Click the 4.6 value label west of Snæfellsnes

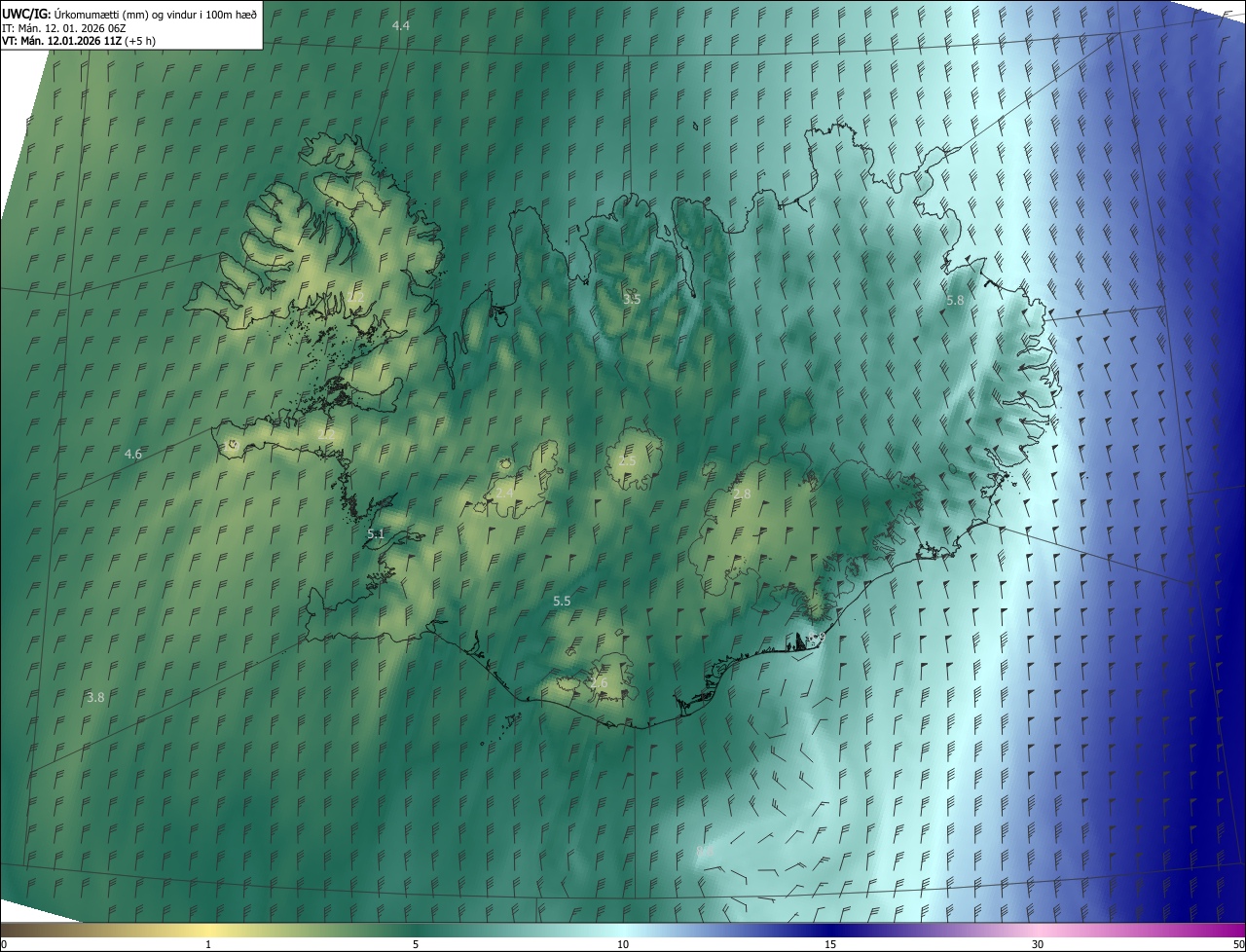(133, 454)
